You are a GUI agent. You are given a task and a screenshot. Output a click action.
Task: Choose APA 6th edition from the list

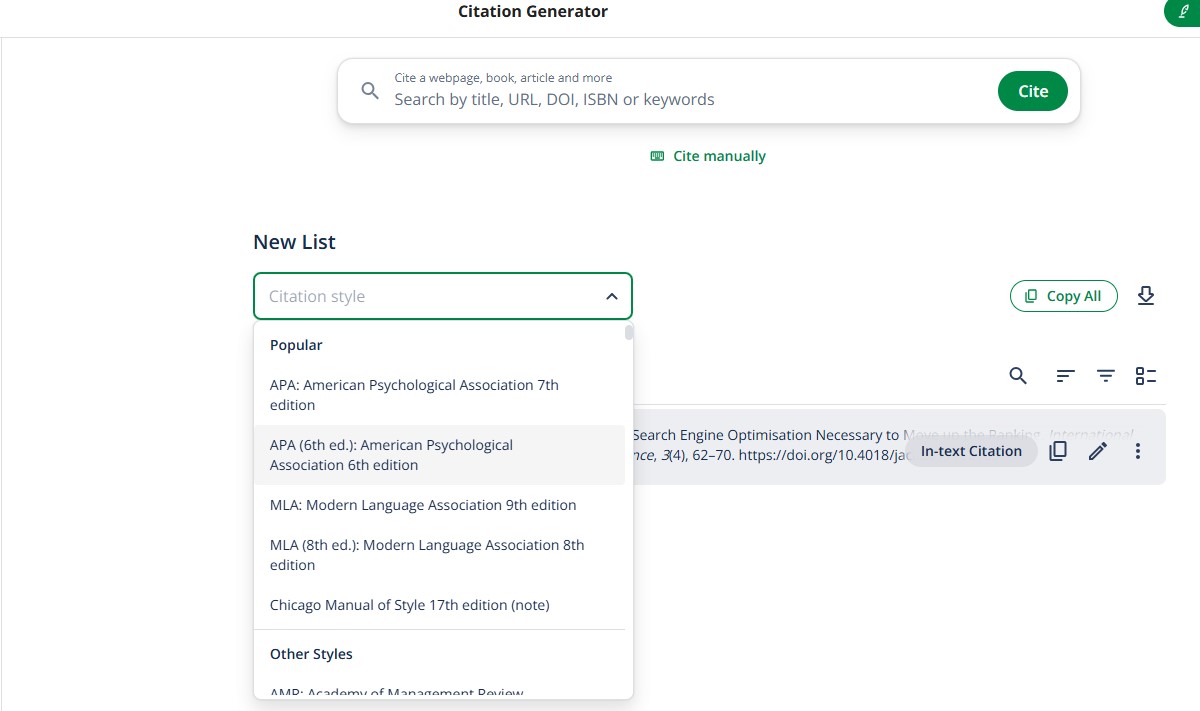391,455
